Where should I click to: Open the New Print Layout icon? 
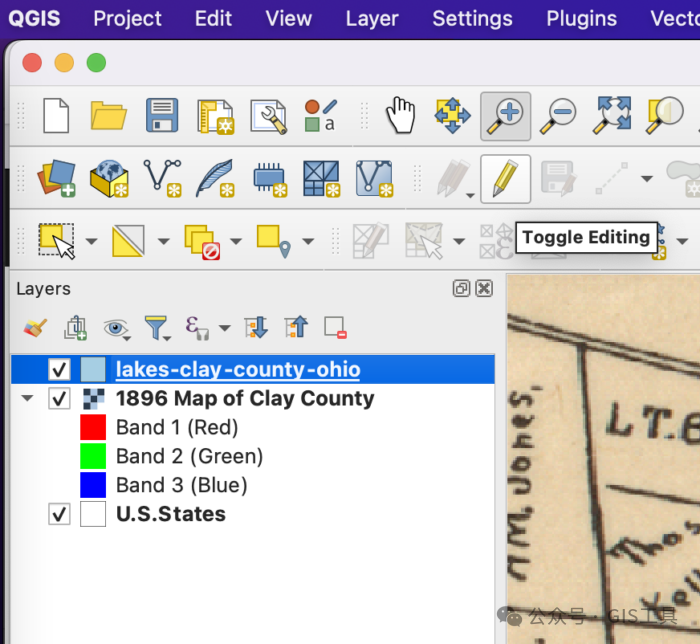216,116
